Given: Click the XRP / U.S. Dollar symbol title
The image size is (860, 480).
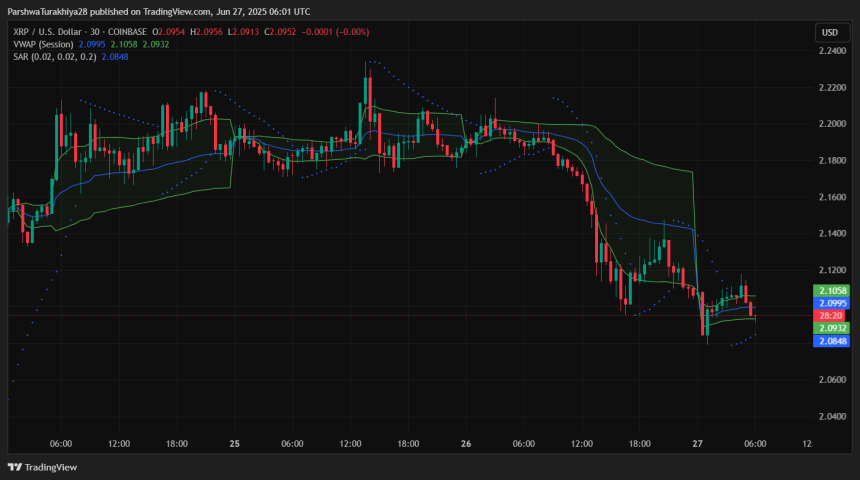Looking at the screenshot, I should pos(47,32).
